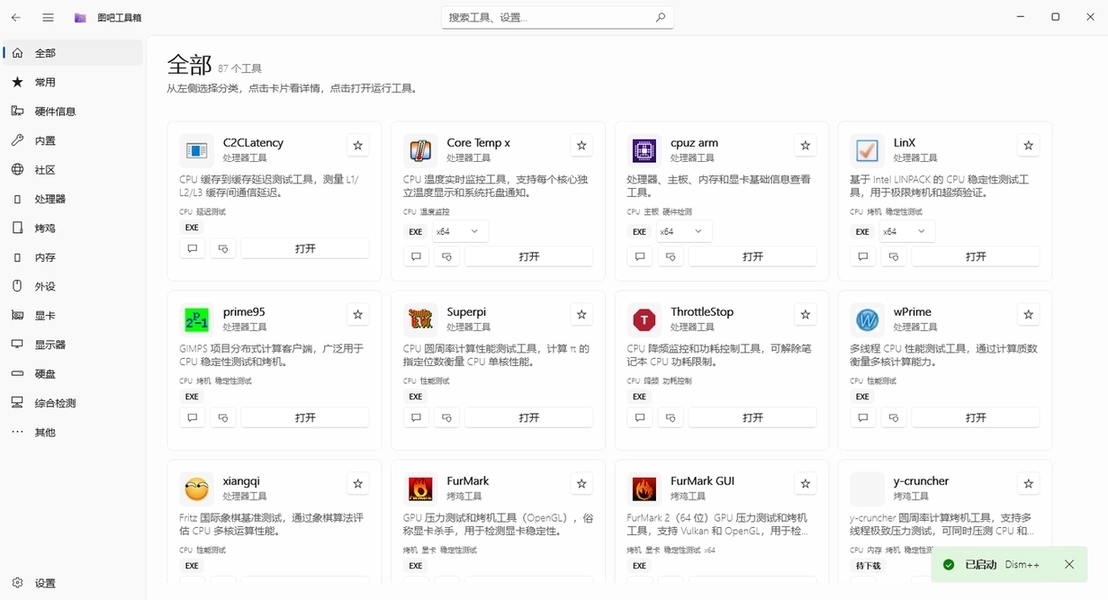Dismiss the Dism++ started notification
The width and height of the screenshot is (1108, 600).
coord(1069,565)
